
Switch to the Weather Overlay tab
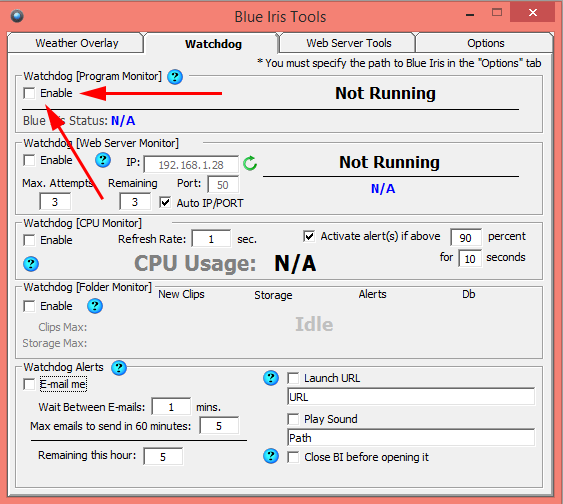coord(76,43)
